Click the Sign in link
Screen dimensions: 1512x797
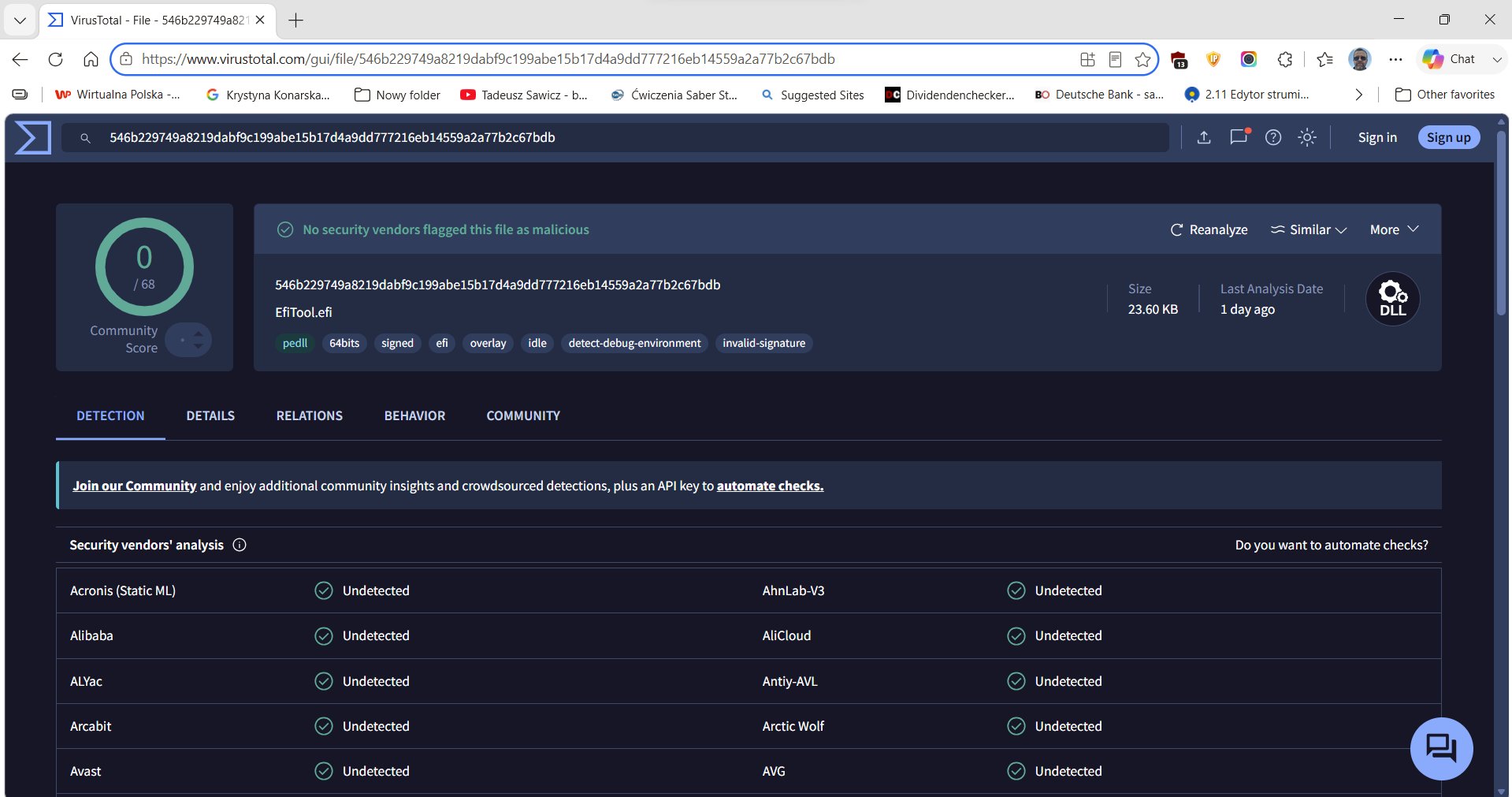1377,137
